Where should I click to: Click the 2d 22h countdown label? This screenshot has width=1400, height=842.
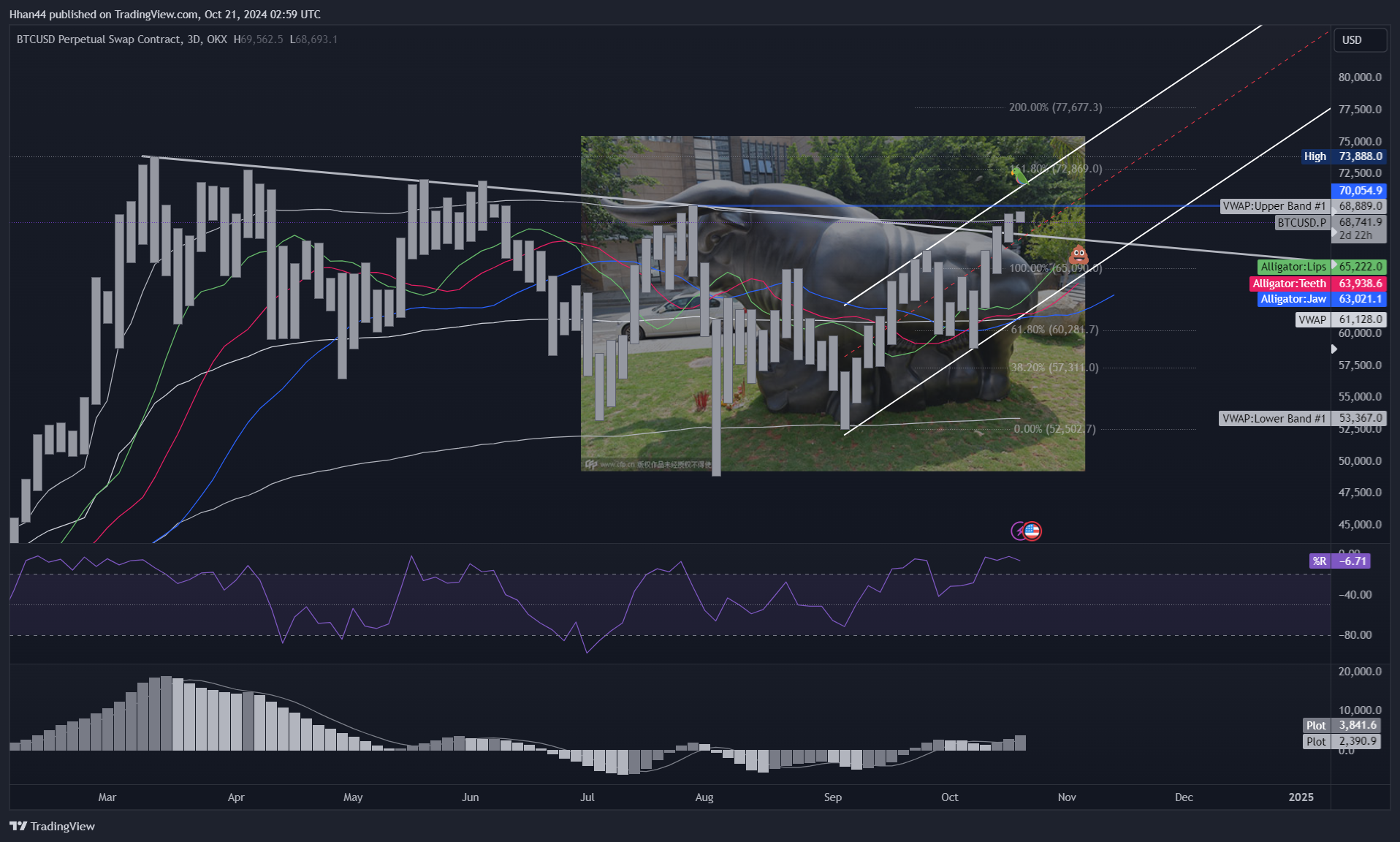1355,235
